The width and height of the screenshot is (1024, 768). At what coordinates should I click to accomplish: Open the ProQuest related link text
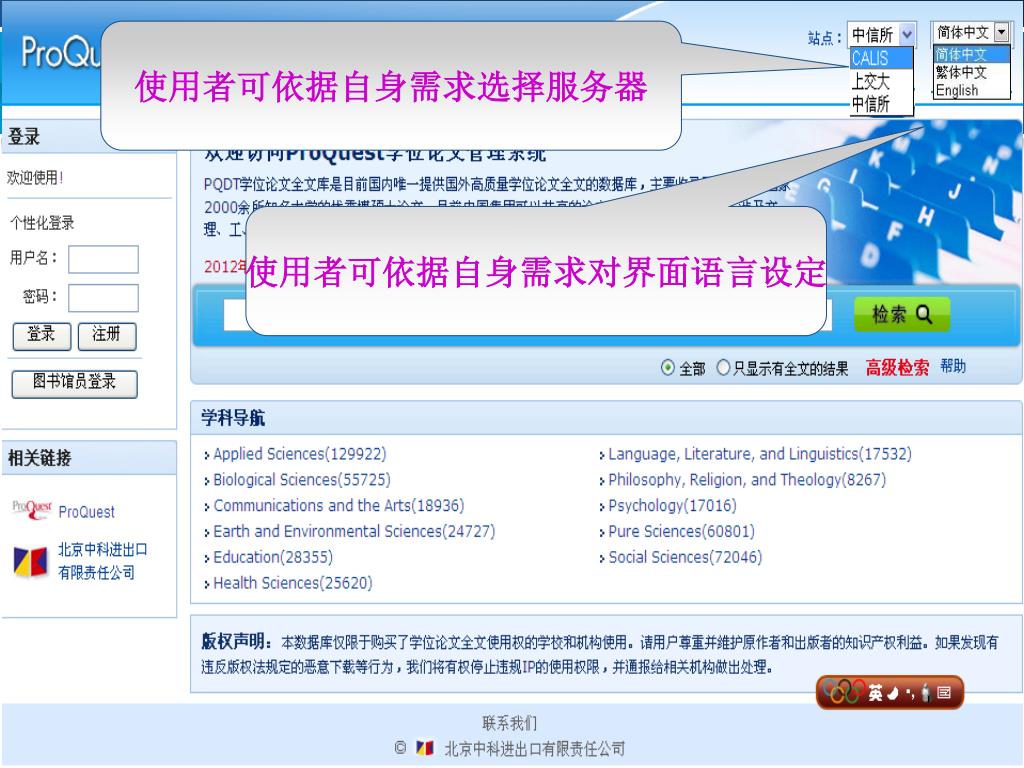[86, 512]
